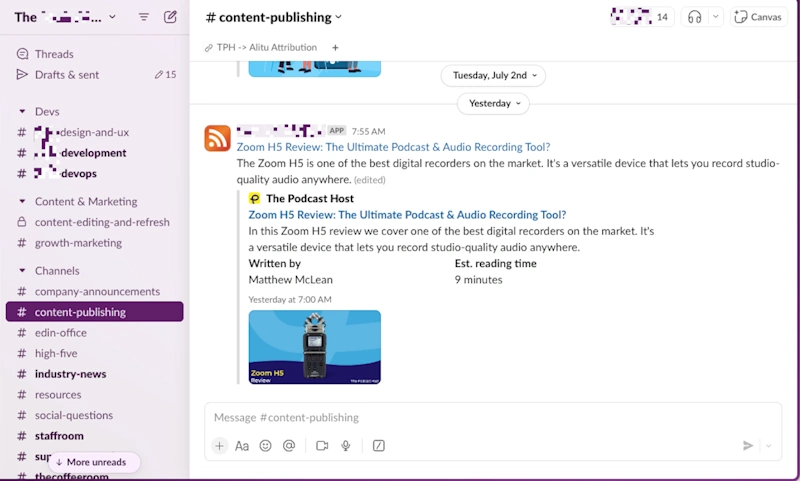Click More unreads button
Viewport: 800px width, 481px height.
(x=94, y=462)
